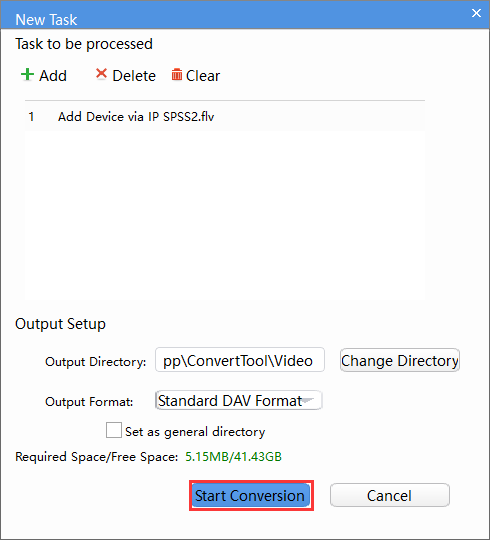Enable the Set as general directory checkbox
The width and height of the screenshot is (490, 540).
coord(114,430)
